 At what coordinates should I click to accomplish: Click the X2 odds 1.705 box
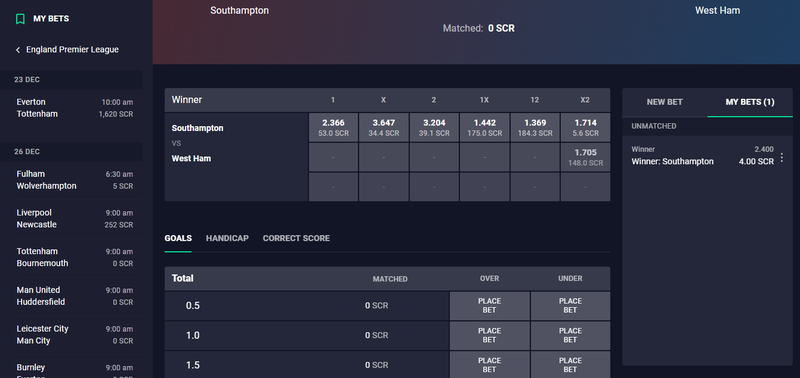pyautogui.click(x=585, y=157)
